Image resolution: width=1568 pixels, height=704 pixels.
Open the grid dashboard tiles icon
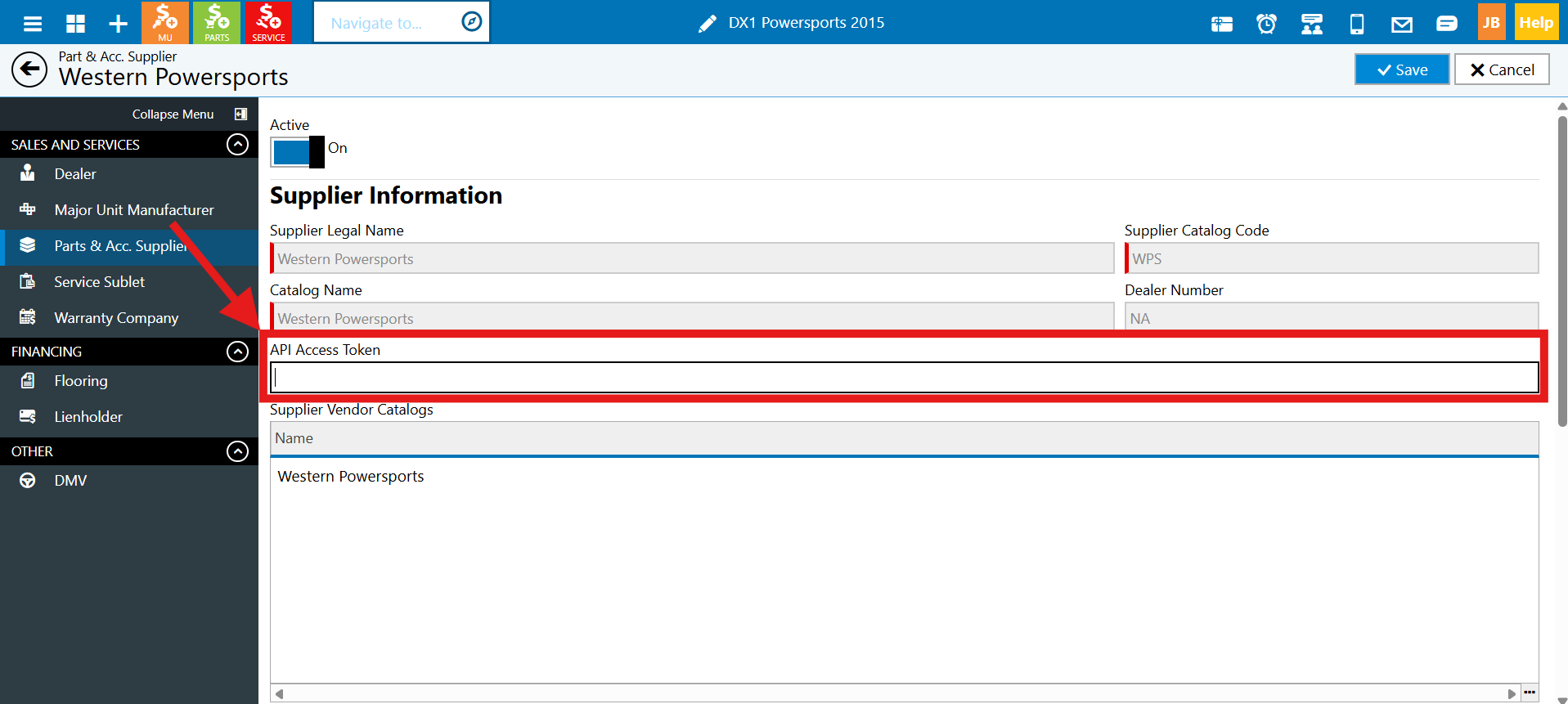coord(75,23)
